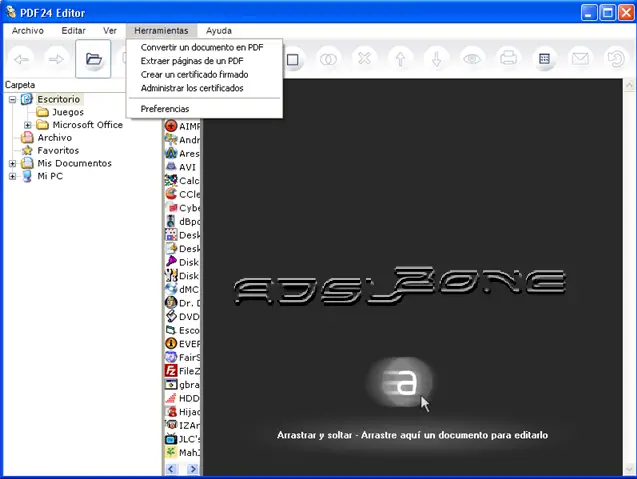Screen dimensions: 637x479
Task: Click the Ares icon in file list
Action: tap(171, 153)
